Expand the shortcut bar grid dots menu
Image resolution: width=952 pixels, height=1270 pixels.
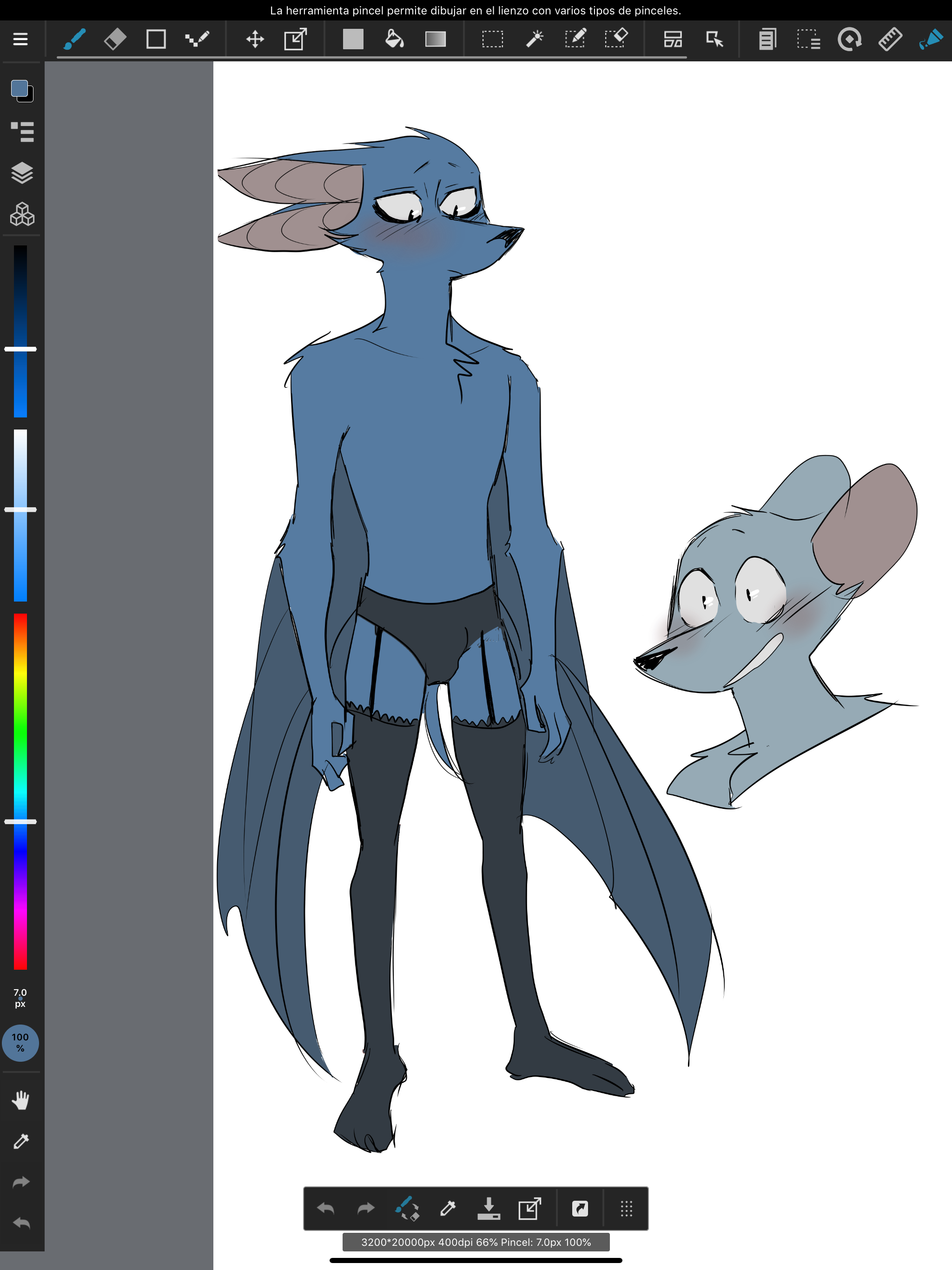click(x=627, y=1209)
